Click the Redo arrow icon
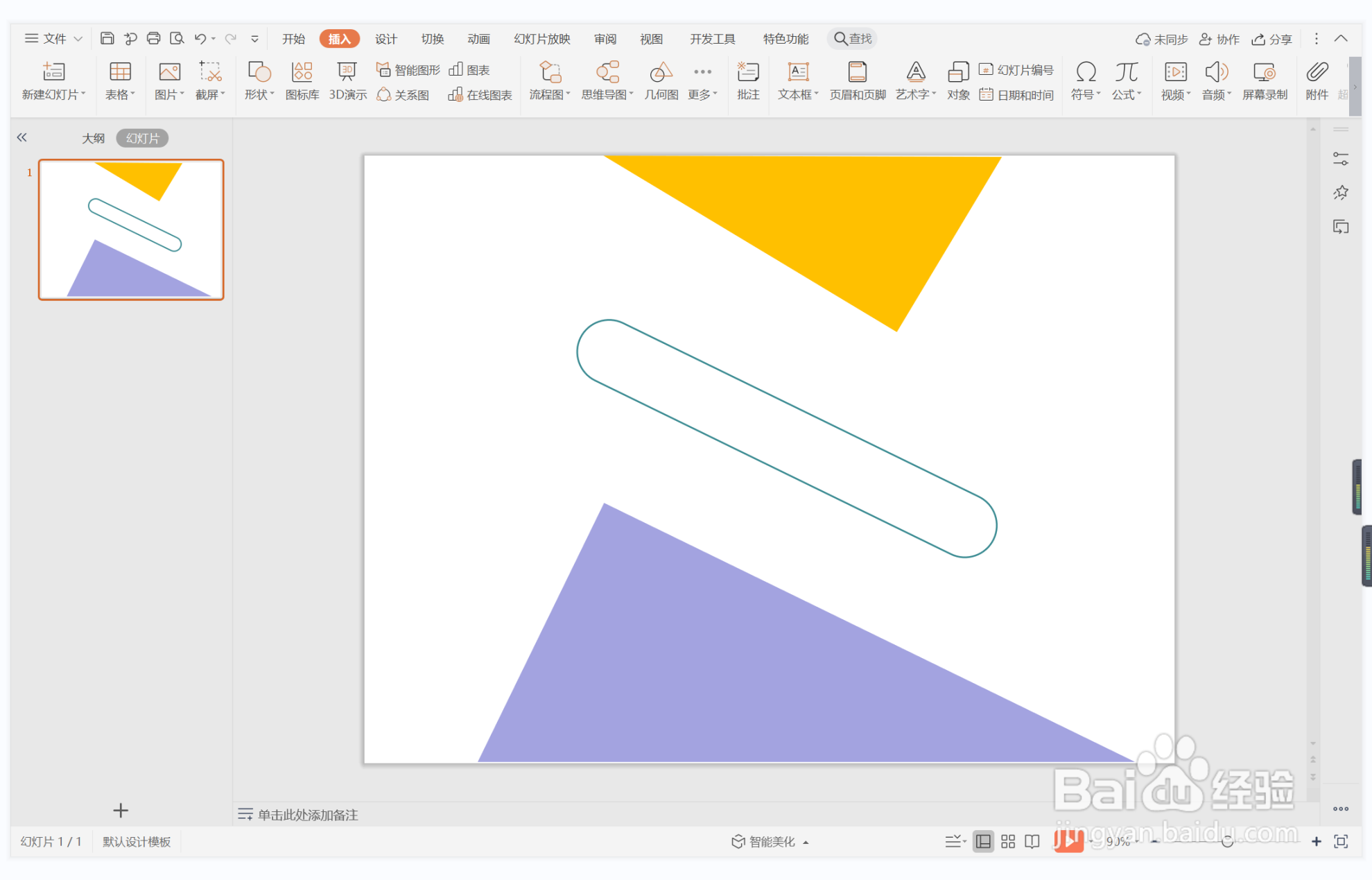This screenshot has width=1372, height=880. point(230,38)
